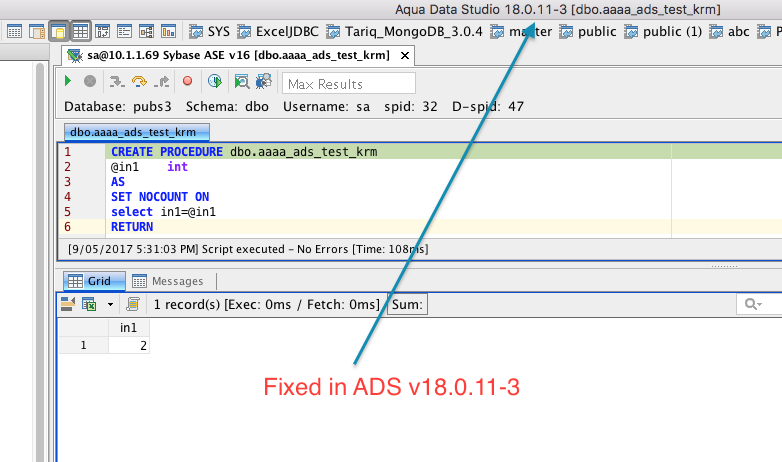This screenshot has height=462, width=782.
Task: Click the Sum: box in results toolbar
Action: tap(407, 304)
